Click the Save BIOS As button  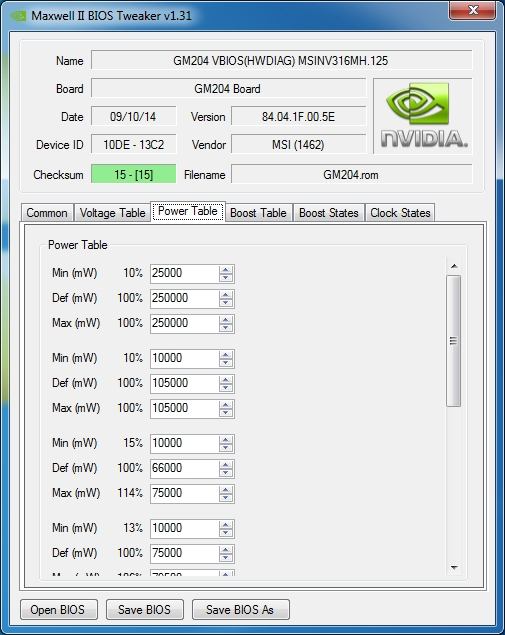point(241,609)
